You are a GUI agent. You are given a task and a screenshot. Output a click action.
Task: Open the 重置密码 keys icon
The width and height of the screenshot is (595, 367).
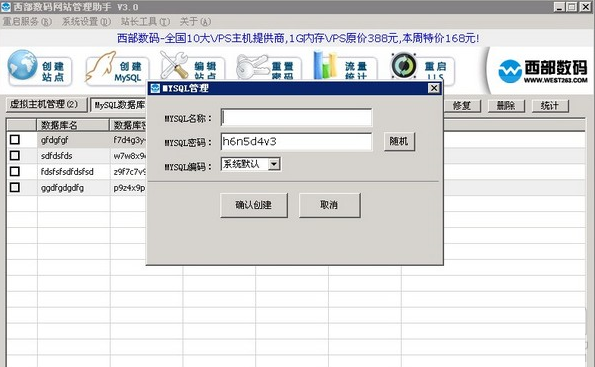(x=269, y=67)
